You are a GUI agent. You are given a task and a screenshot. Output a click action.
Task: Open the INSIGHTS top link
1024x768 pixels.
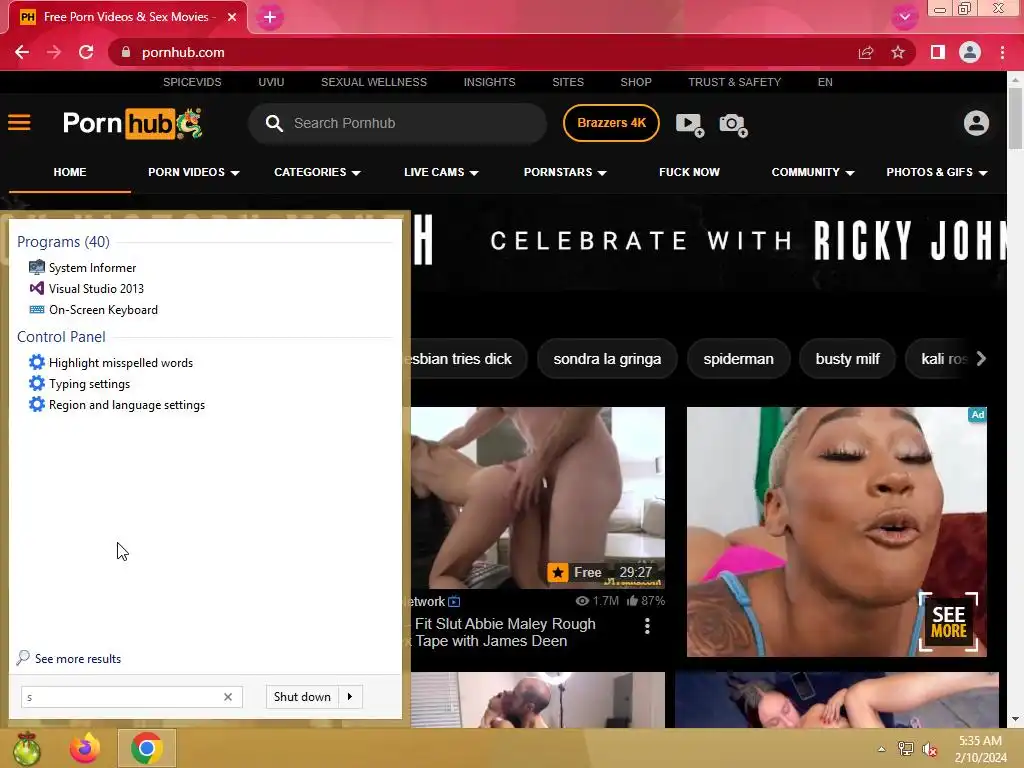pos(489,82)
